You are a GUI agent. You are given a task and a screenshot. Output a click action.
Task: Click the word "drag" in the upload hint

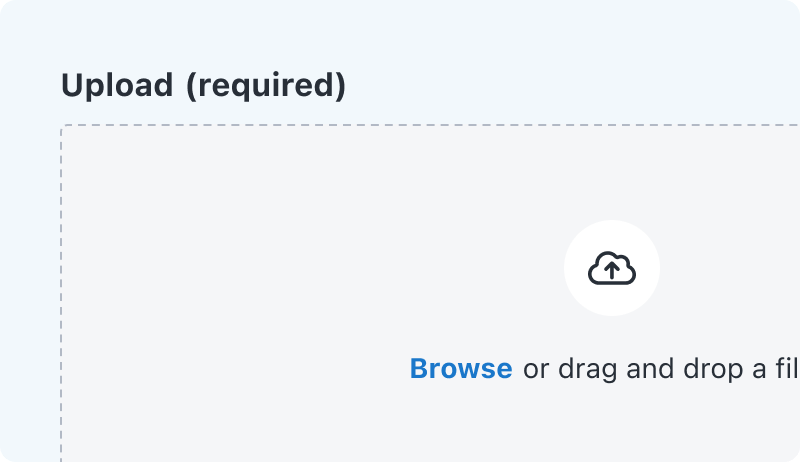pos(588,369)
